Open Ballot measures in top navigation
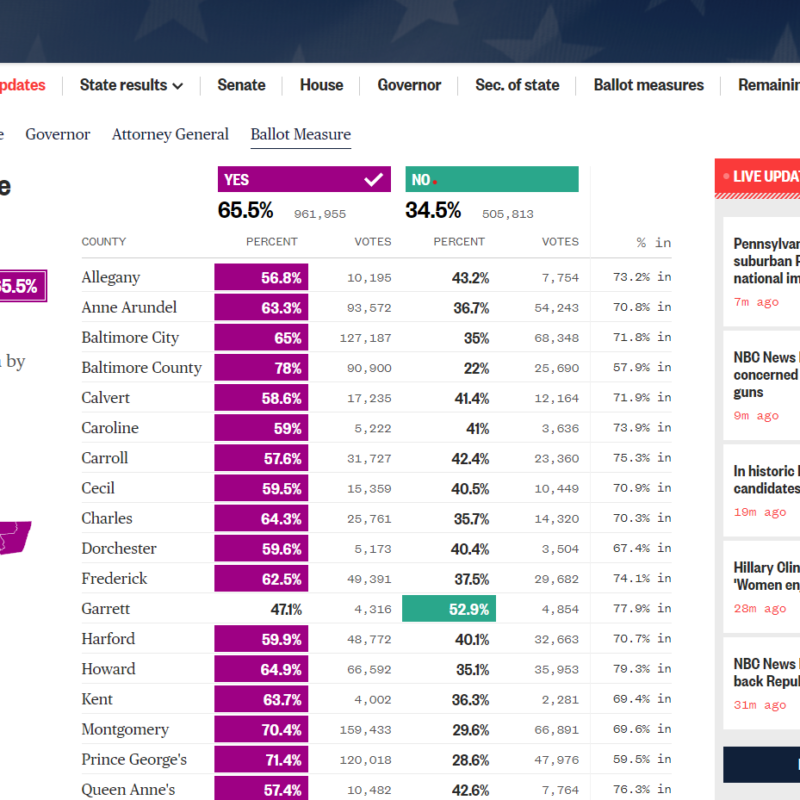This screenshot has height=800, width=800. click(648, 85)
